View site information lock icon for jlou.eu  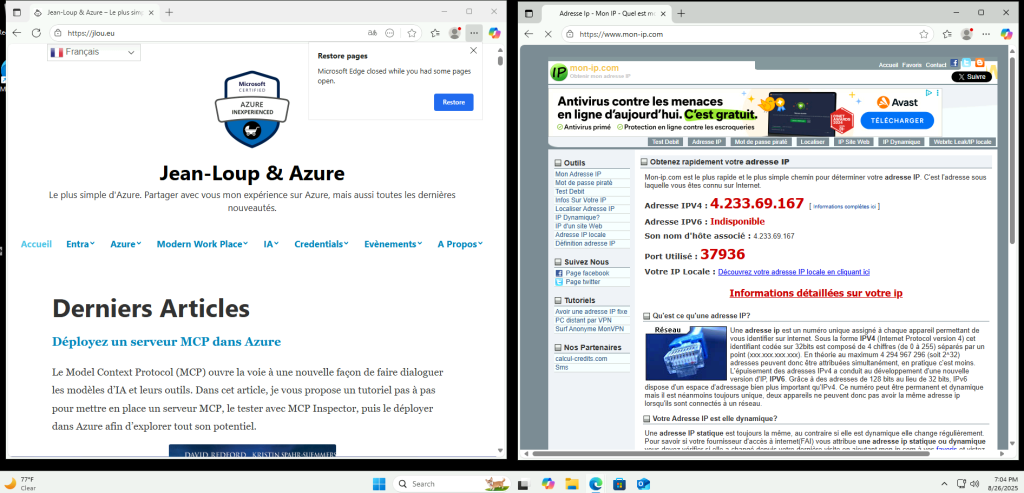click(x=59, y=33)
